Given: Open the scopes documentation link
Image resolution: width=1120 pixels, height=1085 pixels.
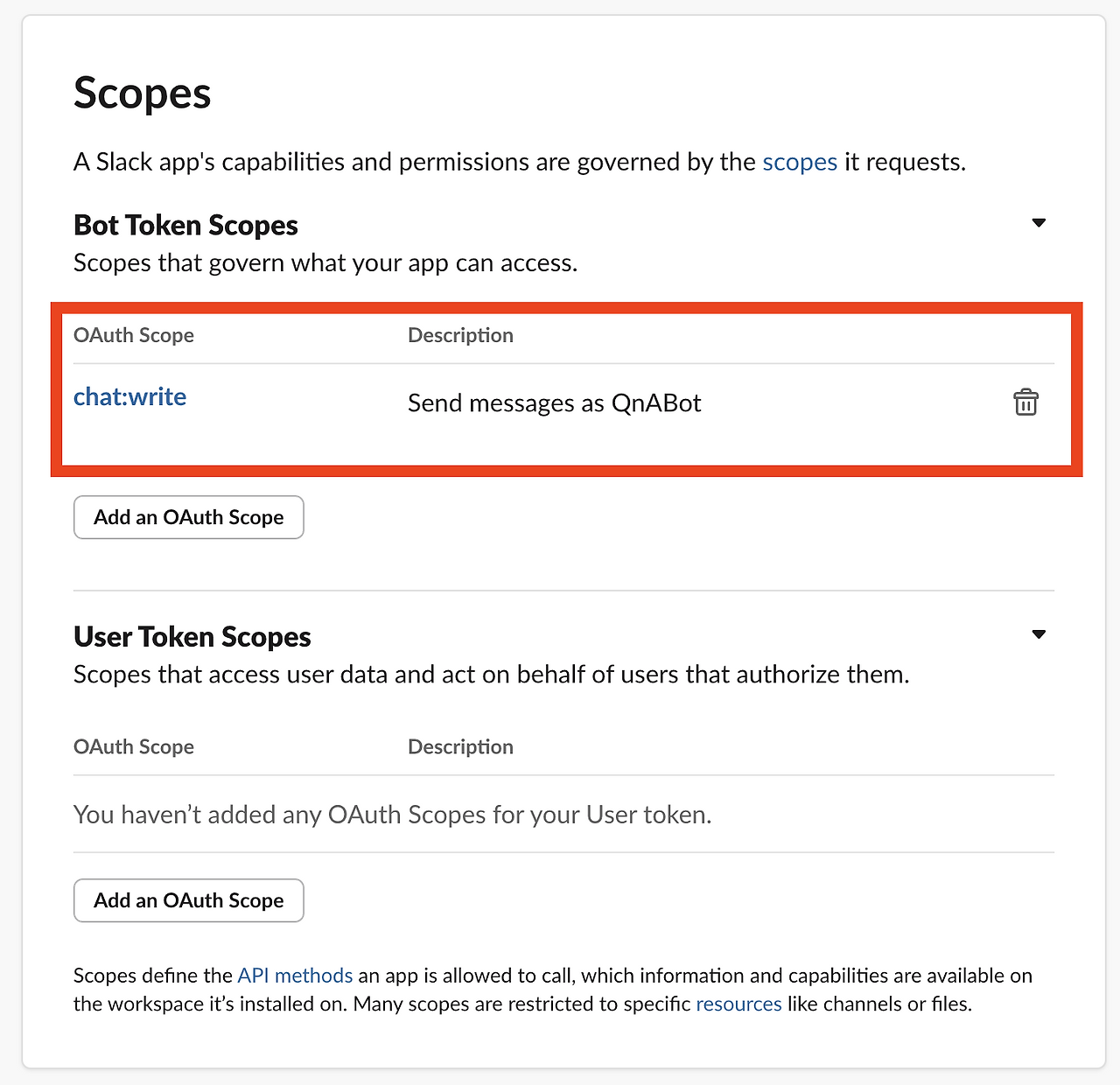Looking at the screenshot, I should pos(800,162).
